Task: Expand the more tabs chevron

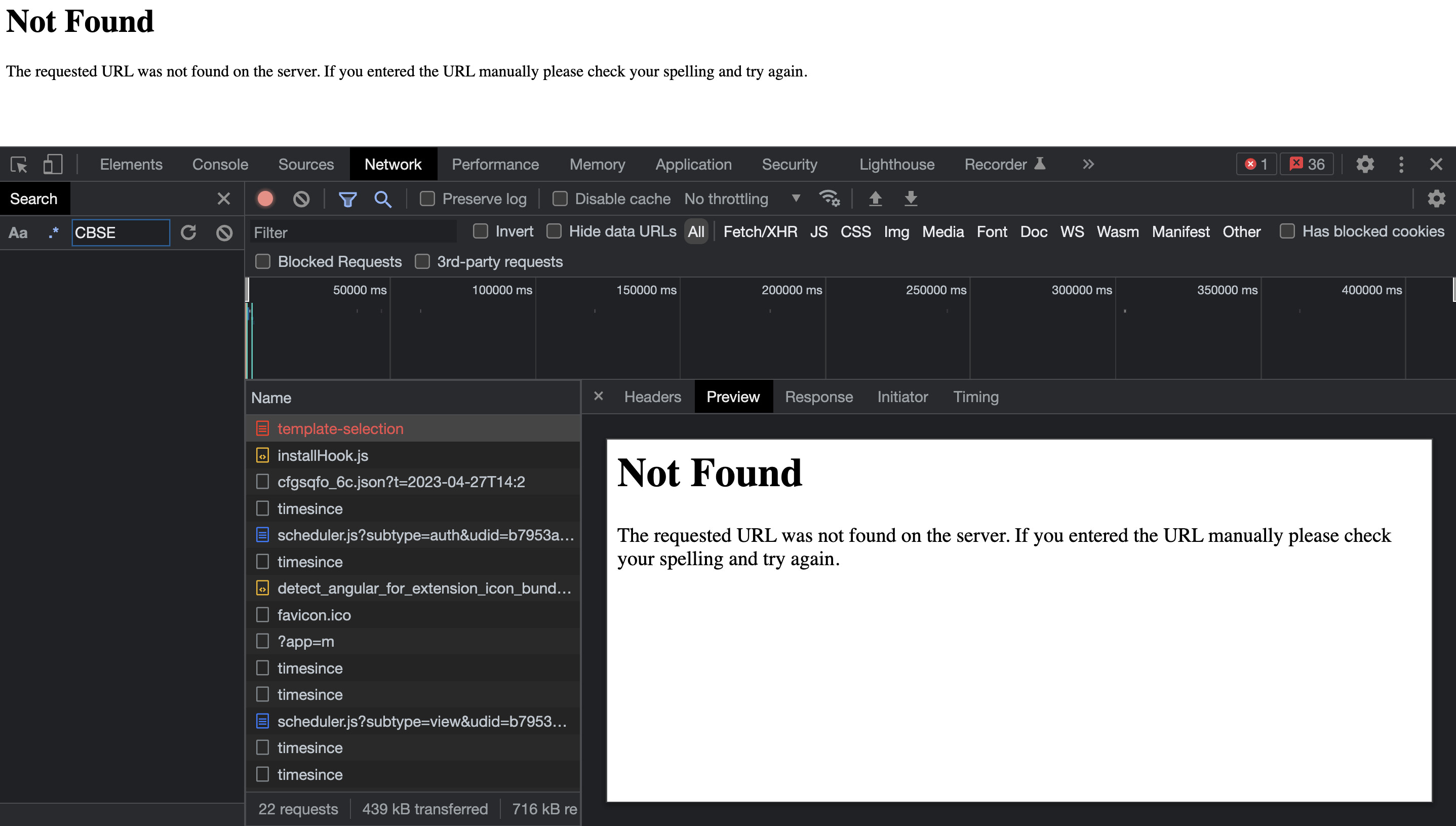Action: pos(1087,165)
